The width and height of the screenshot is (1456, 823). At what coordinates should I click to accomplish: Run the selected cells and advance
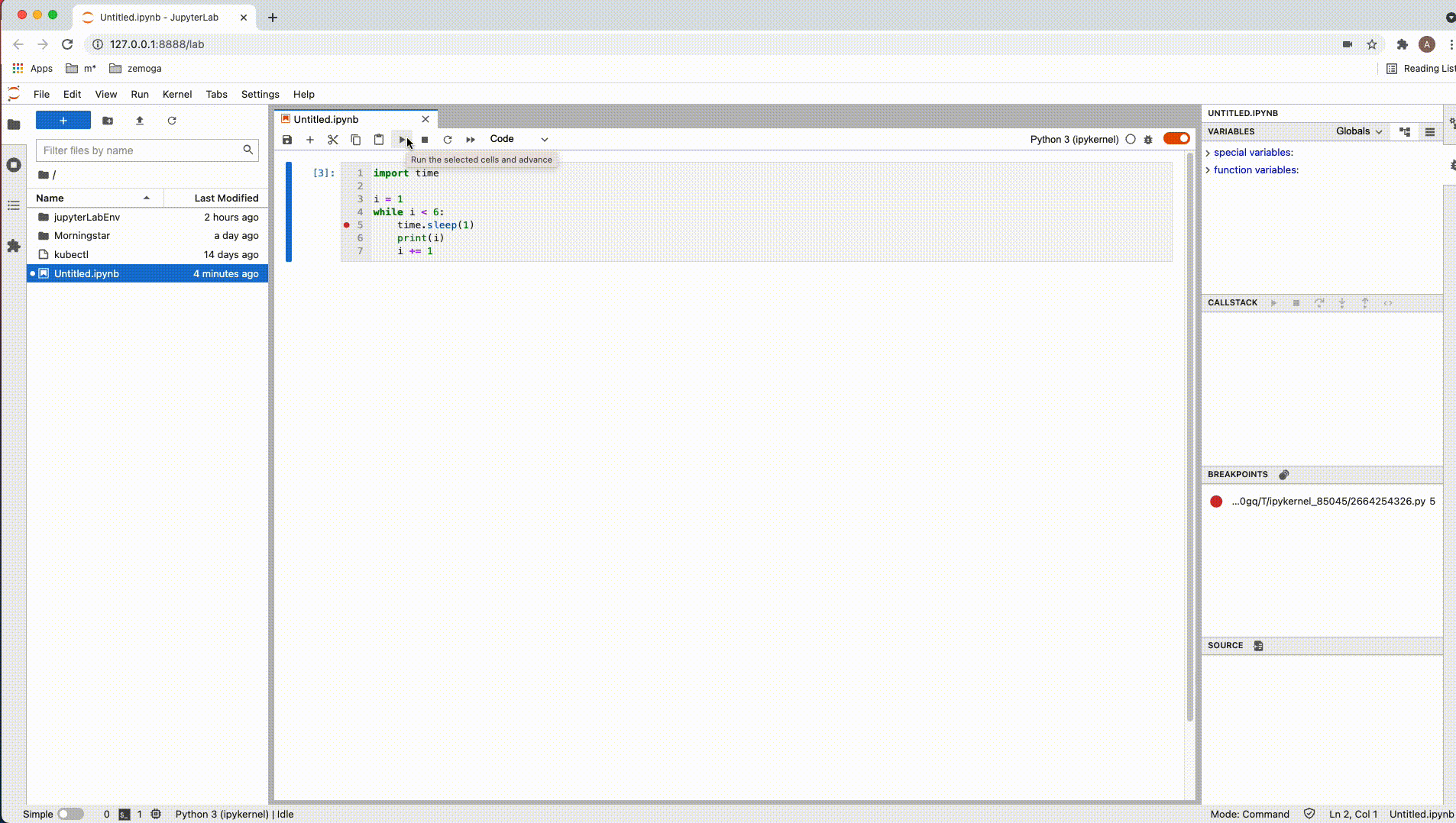pyautogui.click(x=402, y=140)
